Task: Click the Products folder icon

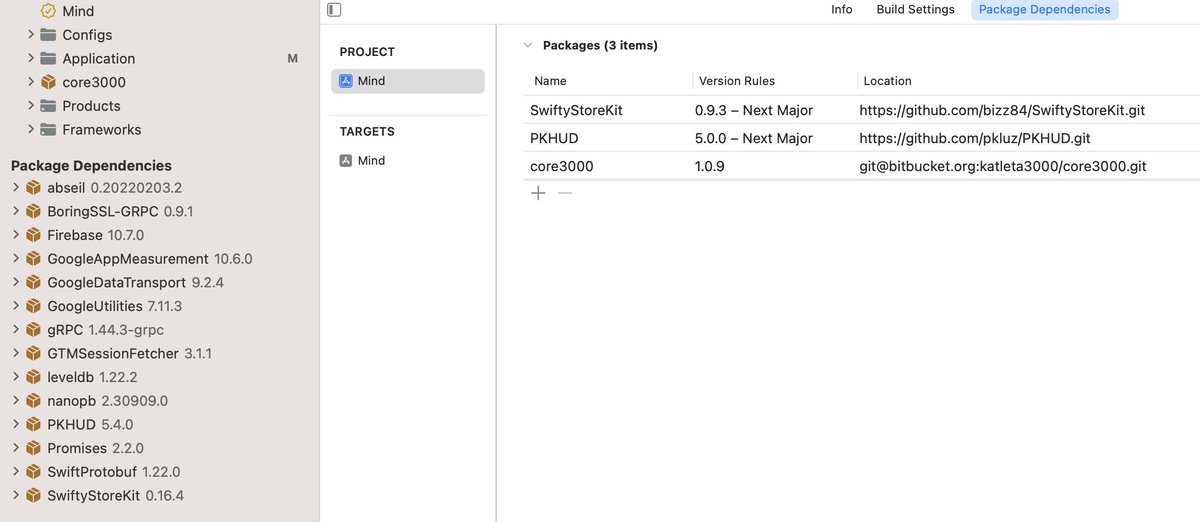Action: [x=48, y=106]
